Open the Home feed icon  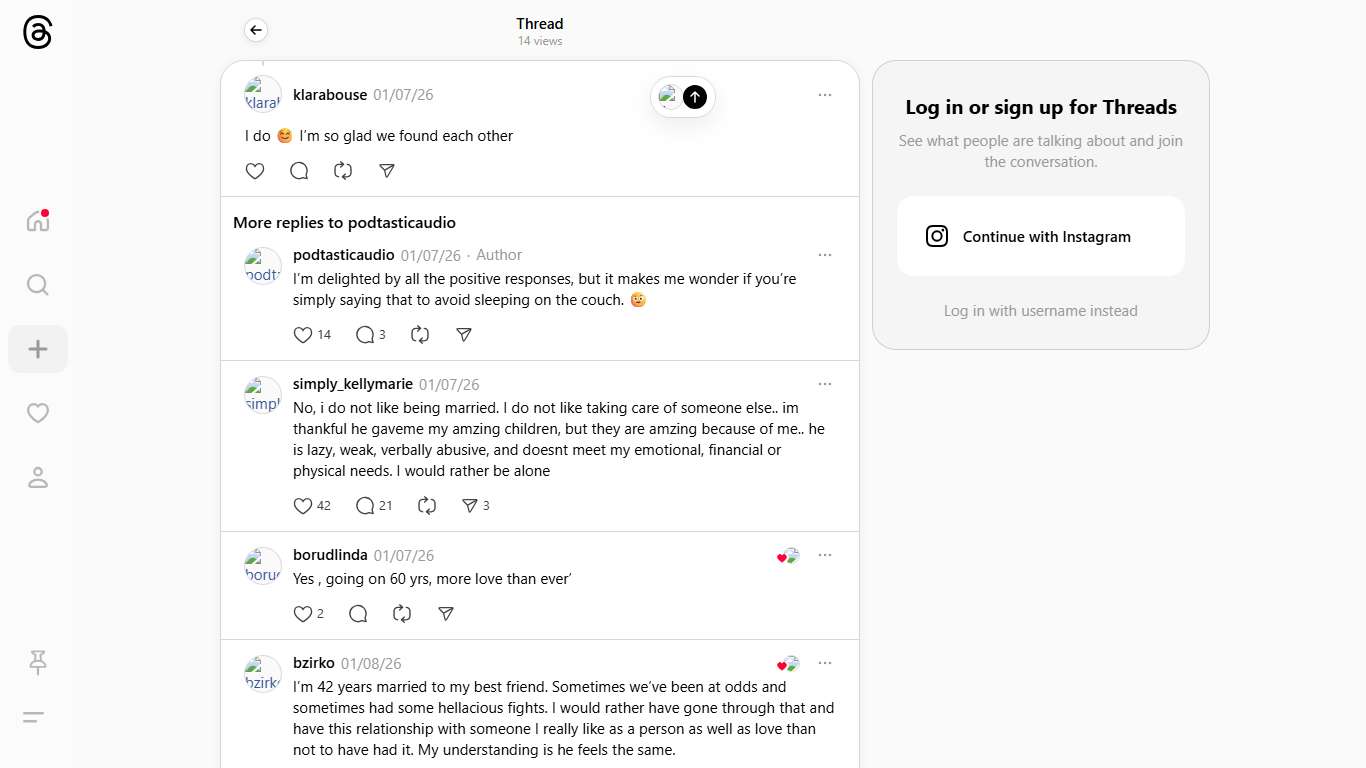click(x=38, y=221)
